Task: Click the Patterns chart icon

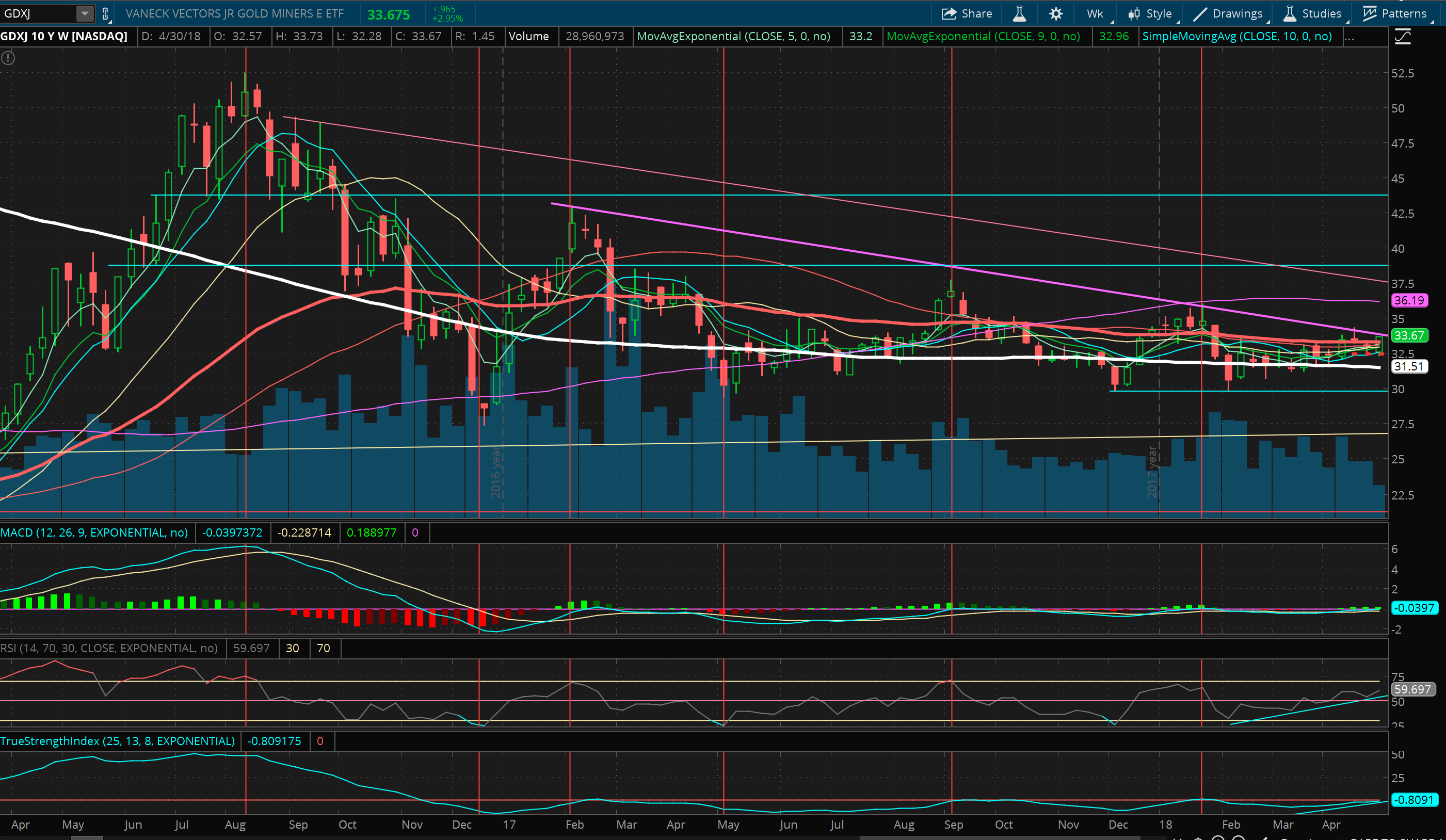Action: [x=1370, y=13]
